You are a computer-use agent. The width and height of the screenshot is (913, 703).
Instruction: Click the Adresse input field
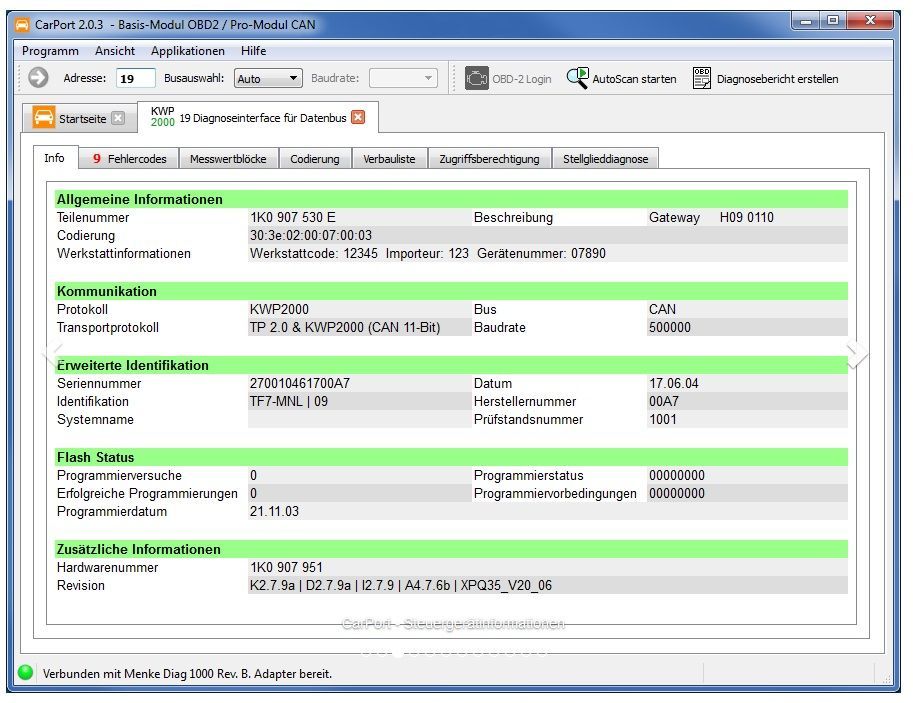coord(135,78)
